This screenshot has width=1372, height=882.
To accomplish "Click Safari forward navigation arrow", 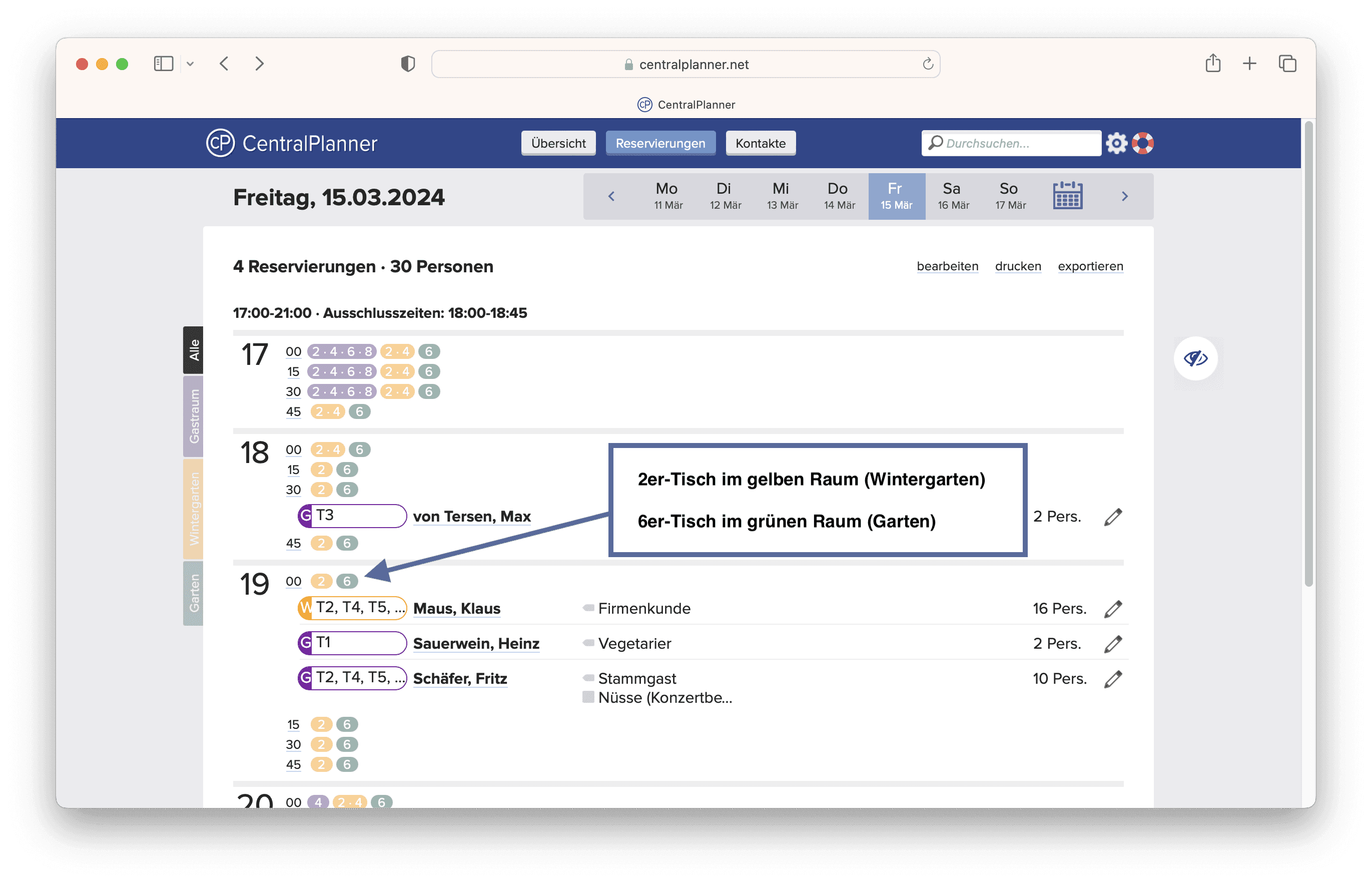I will tap(259, 64).
